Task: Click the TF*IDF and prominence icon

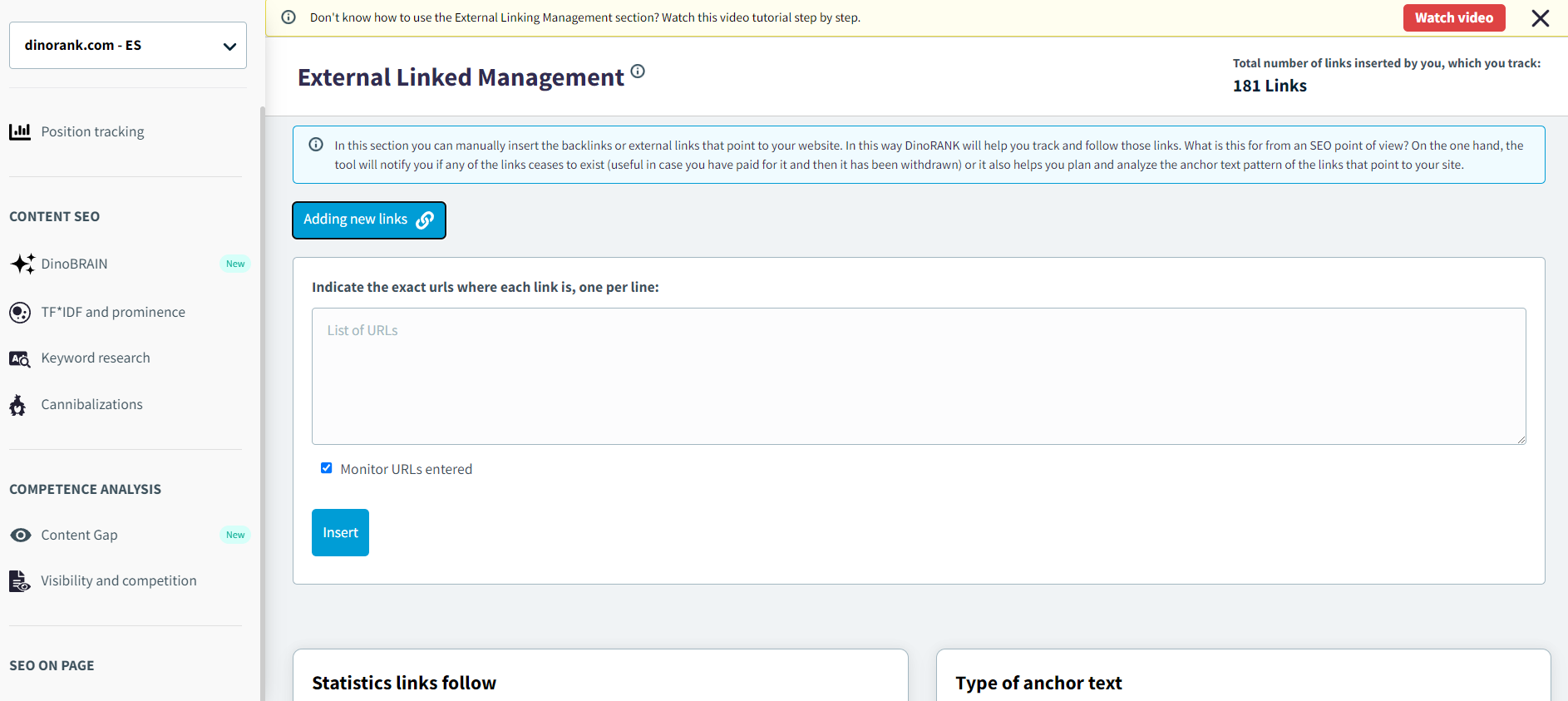Action: point(20,313)
